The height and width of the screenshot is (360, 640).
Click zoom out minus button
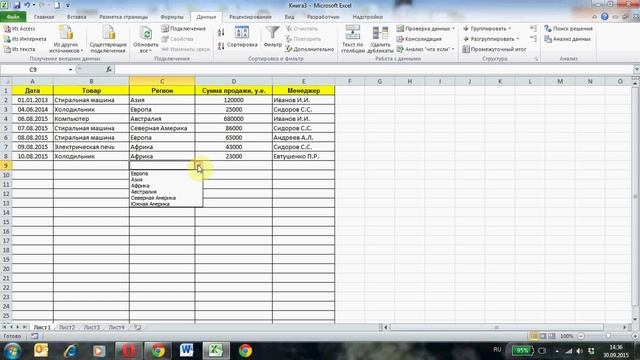[581, 336]
